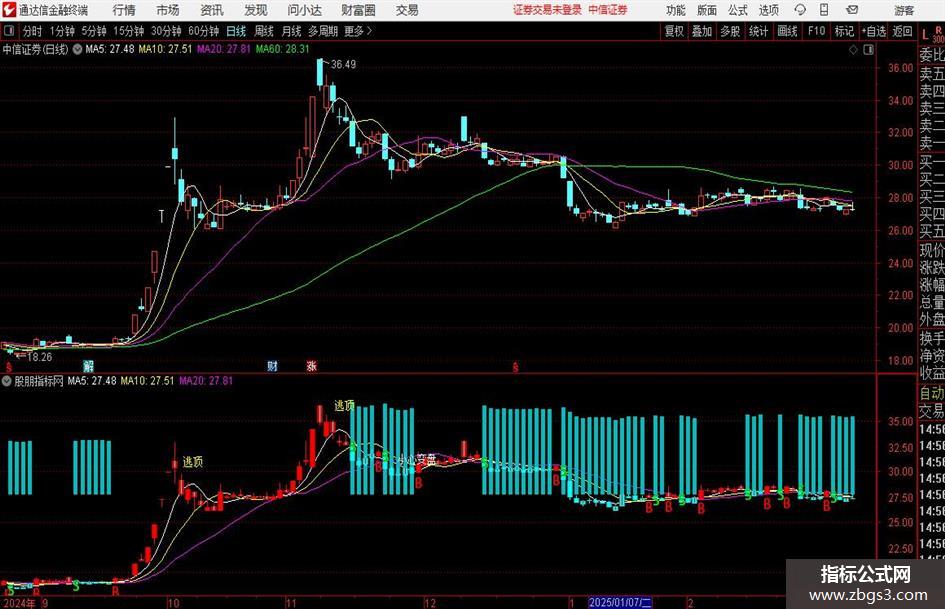Switch to 5分钟 period tab
Screen dimensions: 945x609
[x=93, y=31]
